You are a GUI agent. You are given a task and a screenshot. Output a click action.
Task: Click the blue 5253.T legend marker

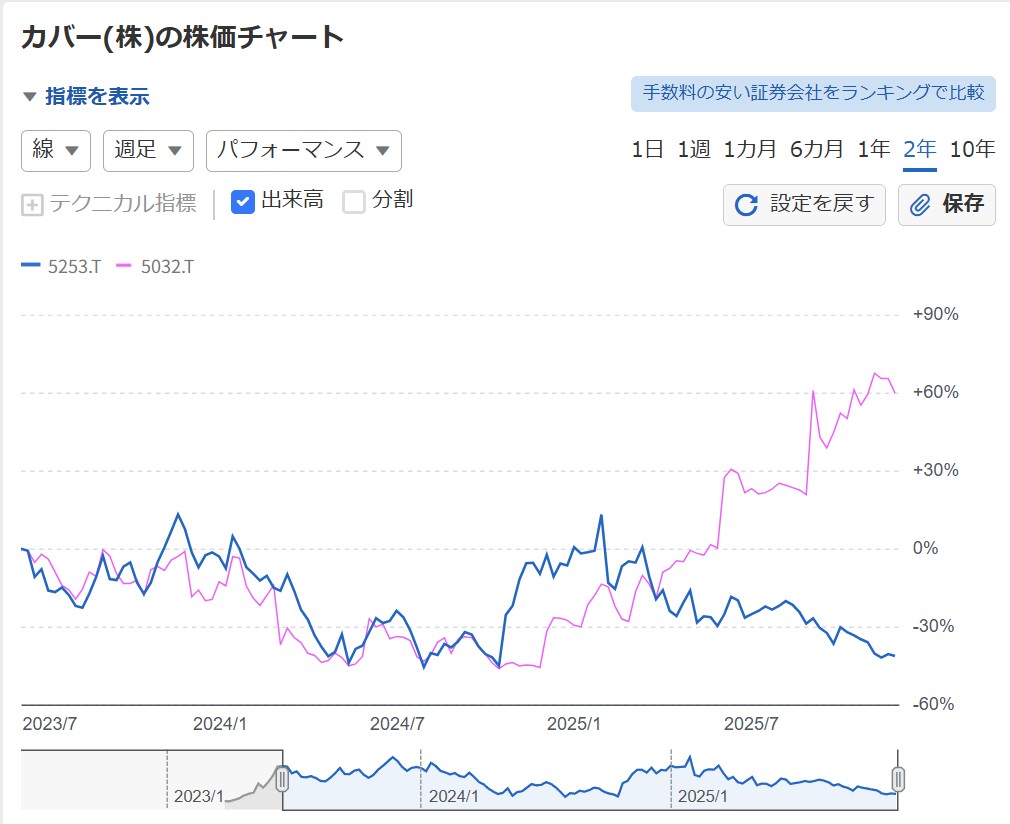pyautogui.click(x=31, y=266)
